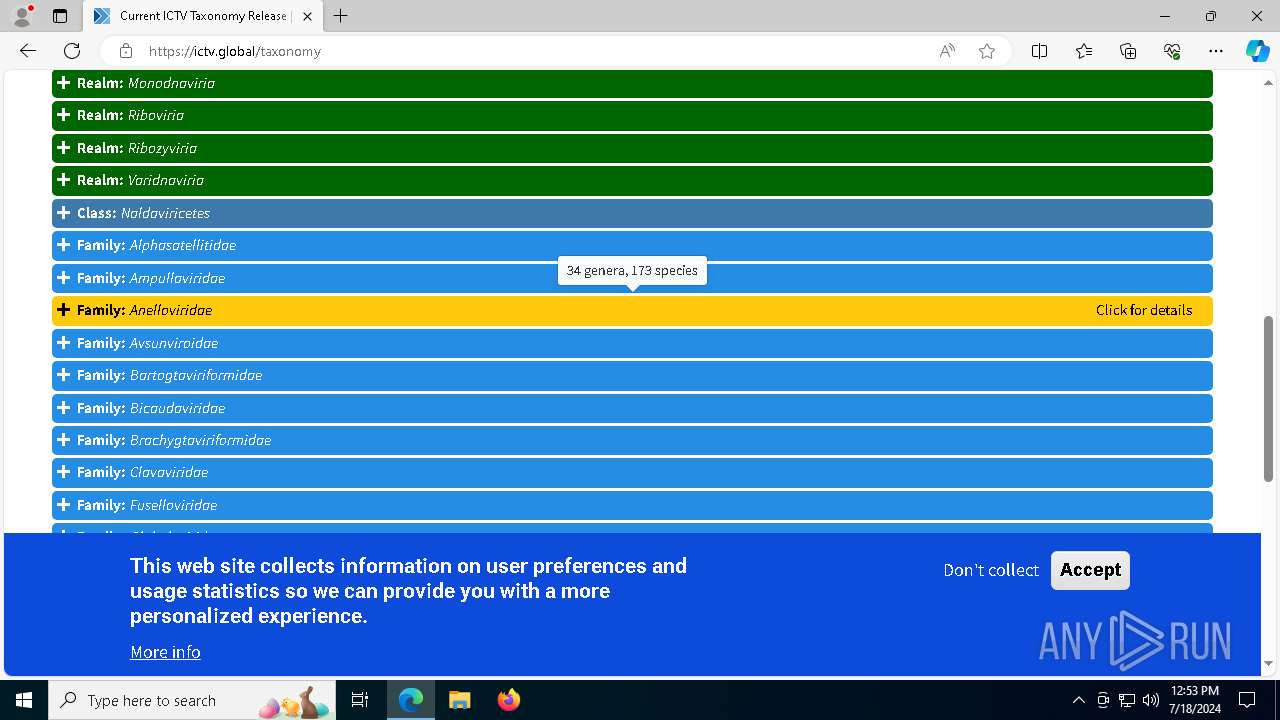
Task: Open the Windows Start menu
Action: pos(24,700)
